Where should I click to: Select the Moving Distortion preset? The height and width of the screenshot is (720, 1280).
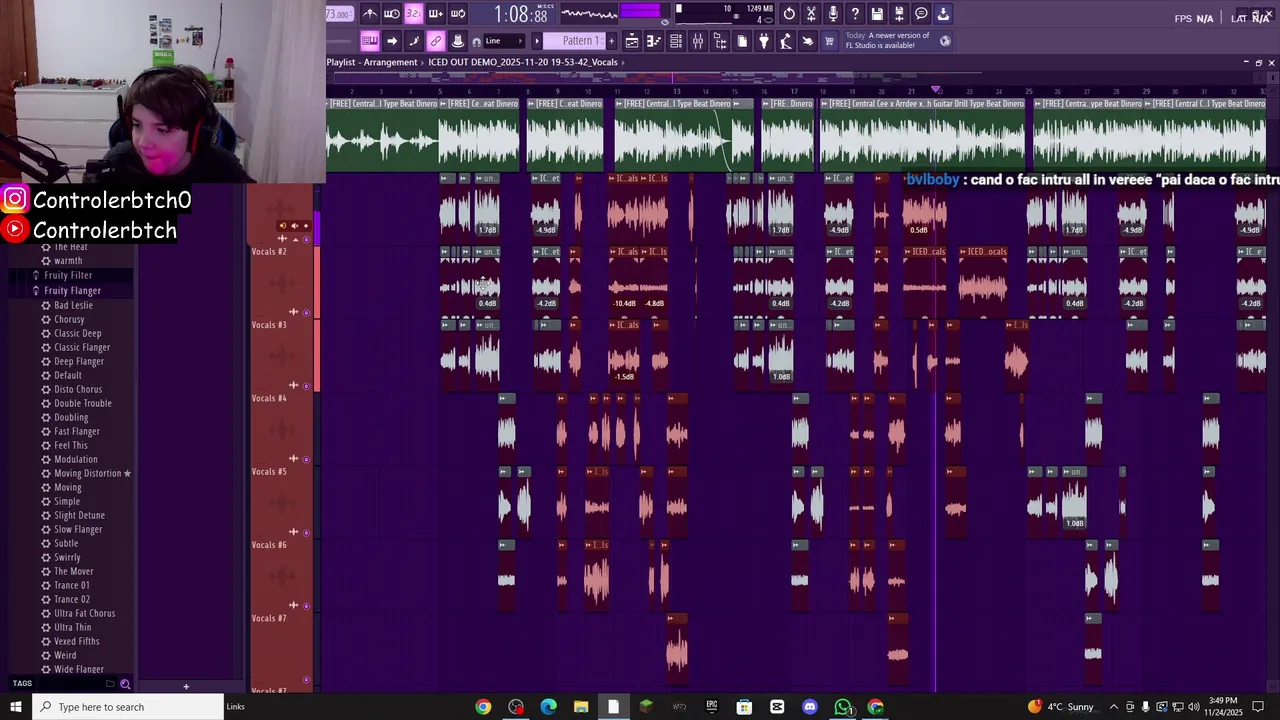pyautogui.click(x=87, y=473)
